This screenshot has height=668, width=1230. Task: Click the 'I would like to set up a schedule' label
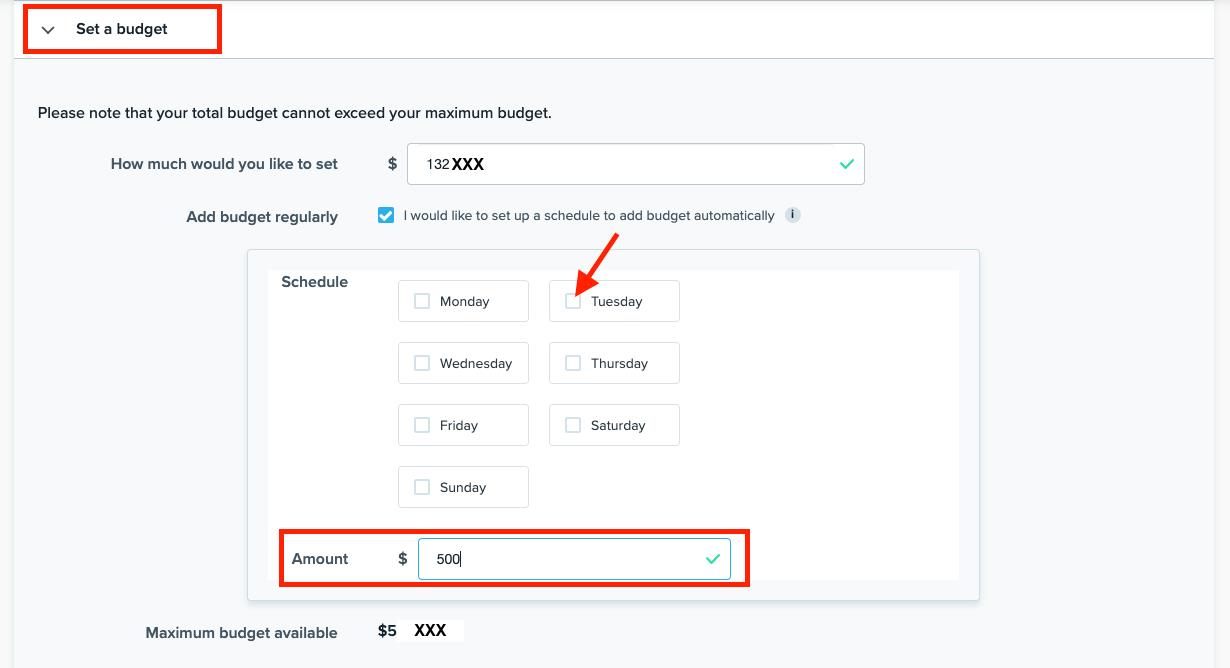click(x=588, y=216)
